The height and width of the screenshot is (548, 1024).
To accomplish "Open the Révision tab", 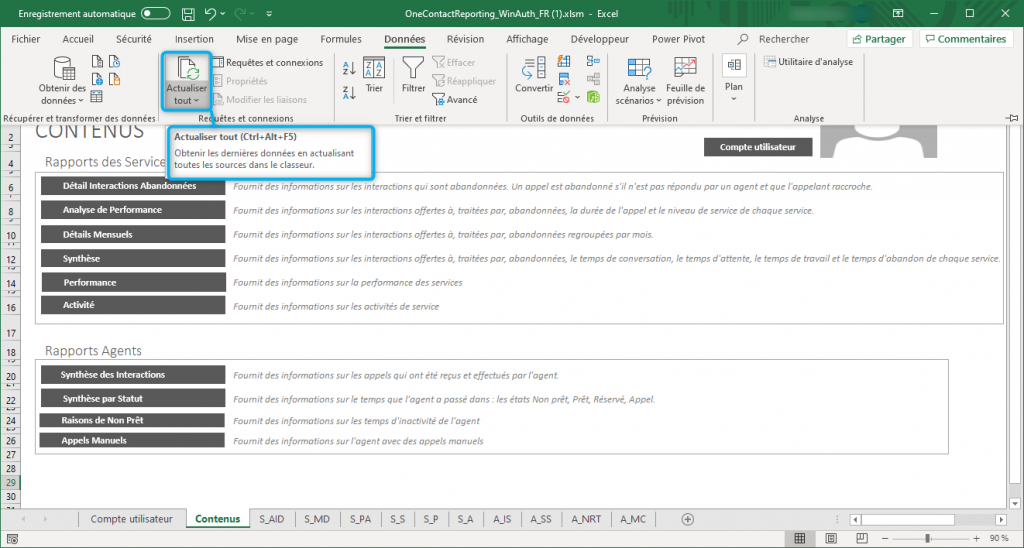I will 466,39.
